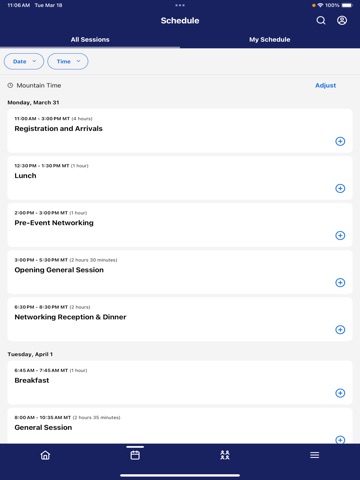360x480 pixels.
Task: Select the calendar schedule icon in bottom bar
Action: click(135, 455)
